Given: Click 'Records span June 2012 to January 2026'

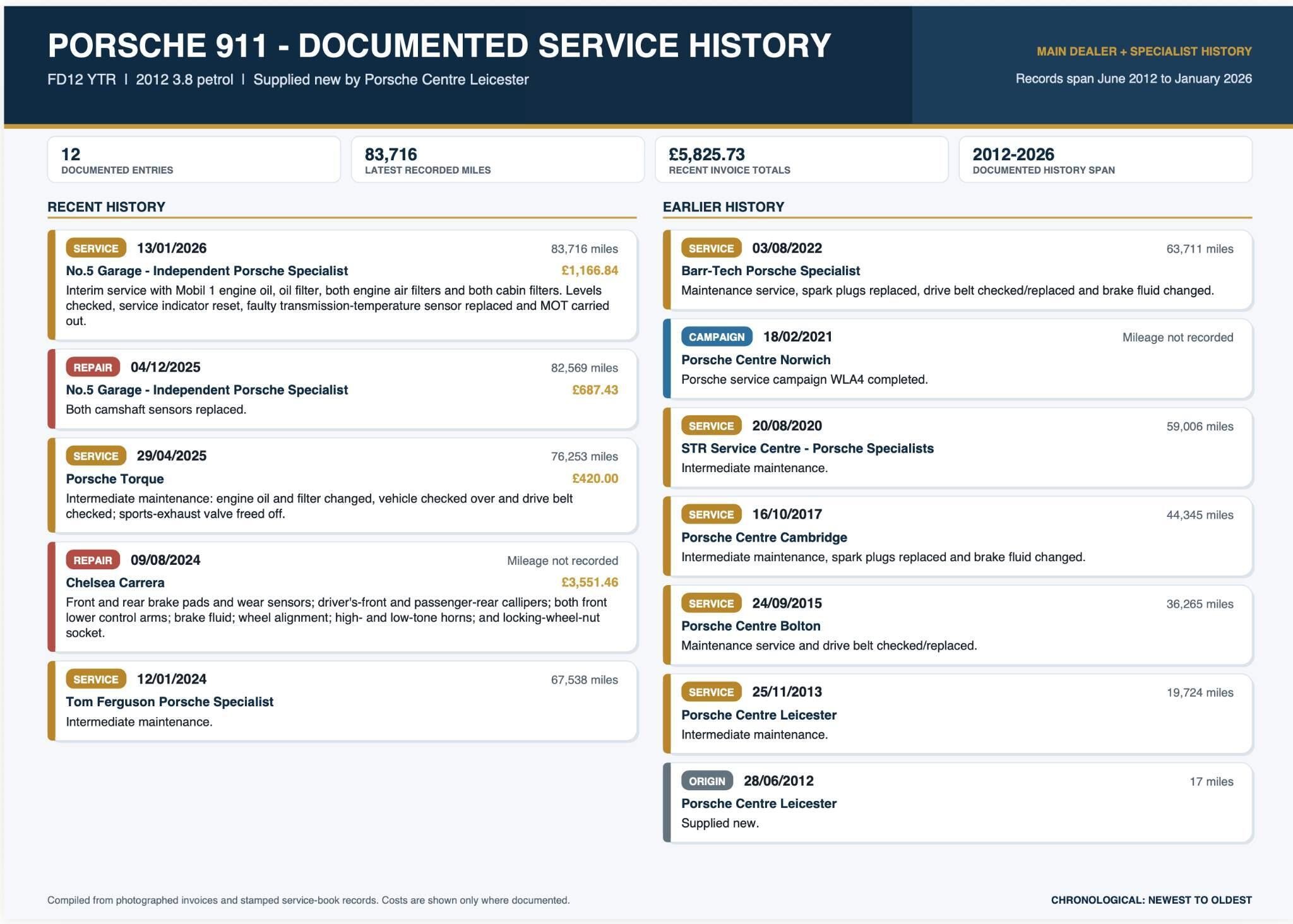Looking at the screenshot, I should [x=1133, y=79].
